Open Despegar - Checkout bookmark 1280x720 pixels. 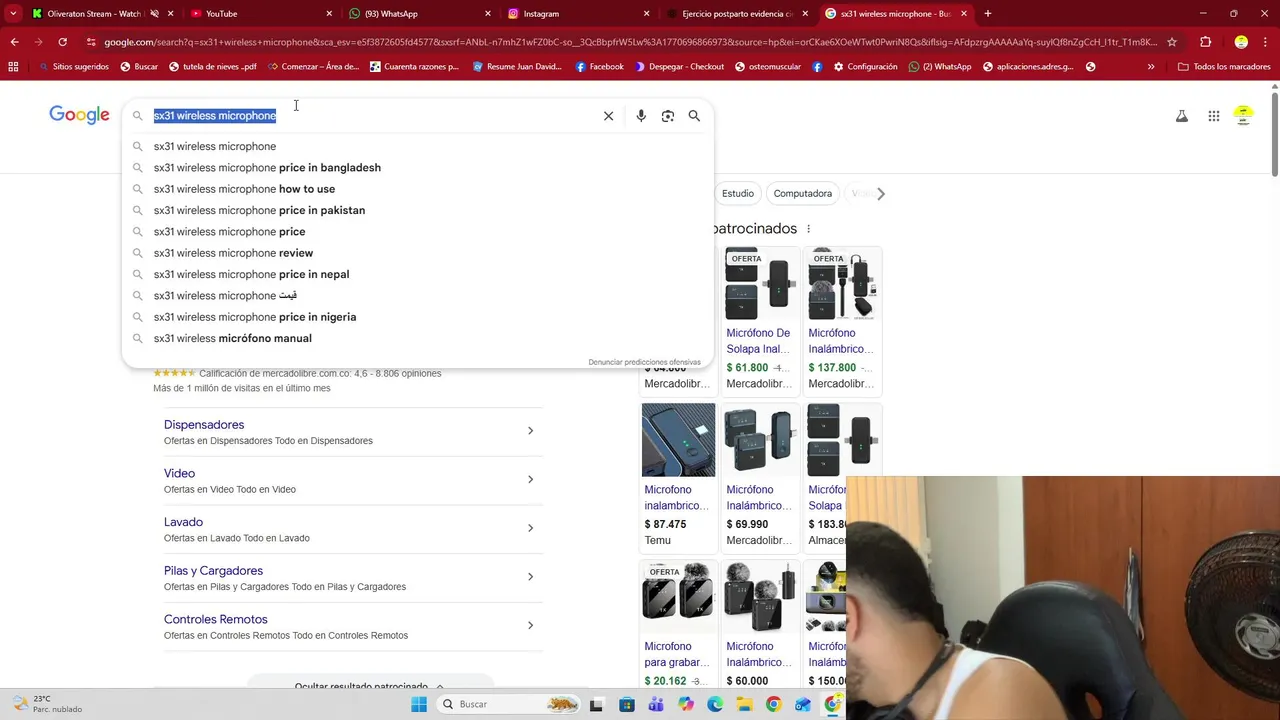[680, 67]
